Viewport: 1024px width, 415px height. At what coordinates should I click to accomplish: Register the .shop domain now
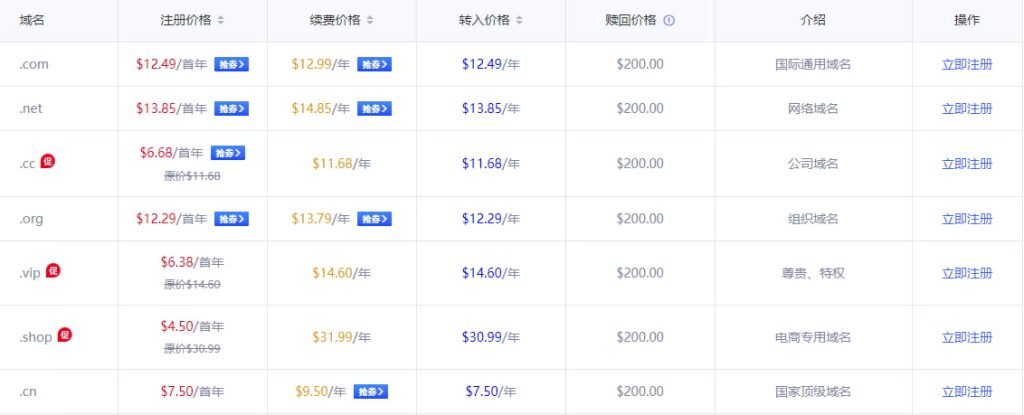click(967, 338)
